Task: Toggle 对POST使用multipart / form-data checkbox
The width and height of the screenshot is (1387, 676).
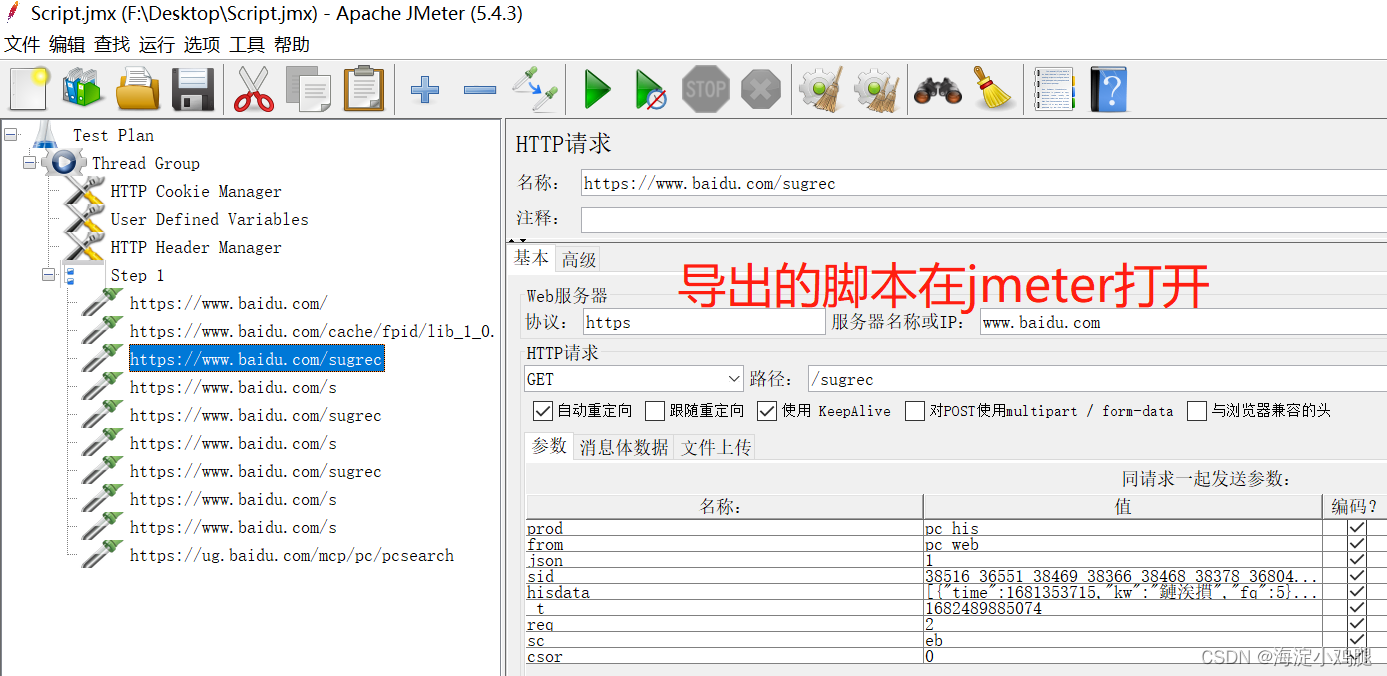Action: coord(915,411)
